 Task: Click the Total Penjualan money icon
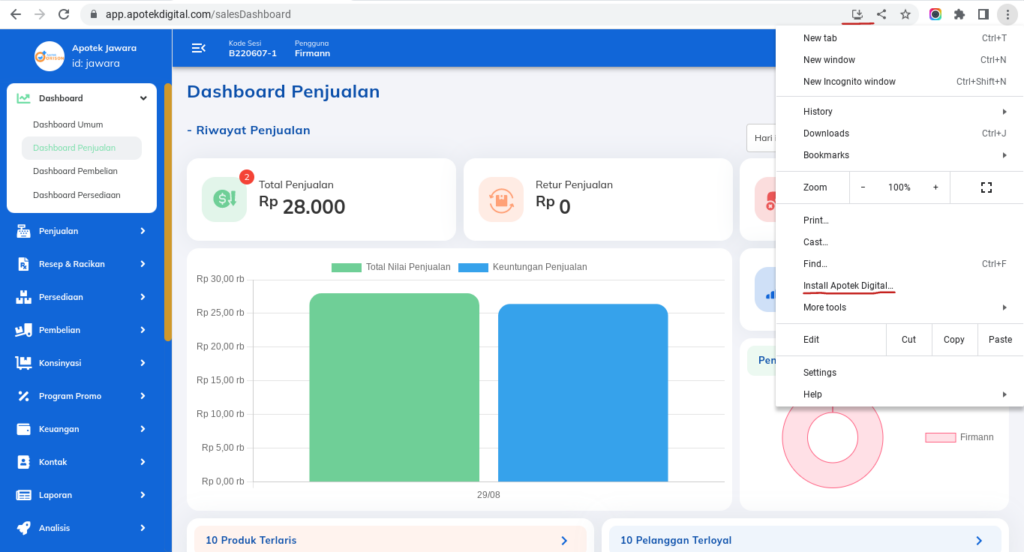224,199
